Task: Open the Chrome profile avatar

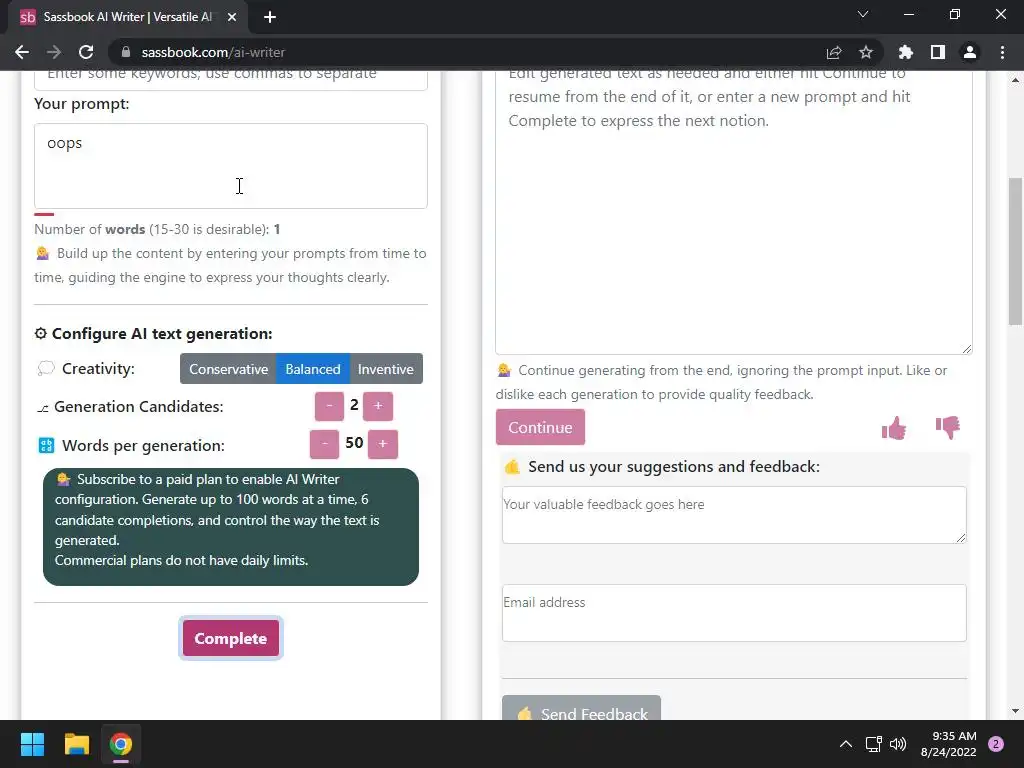Action: point(970,52)
